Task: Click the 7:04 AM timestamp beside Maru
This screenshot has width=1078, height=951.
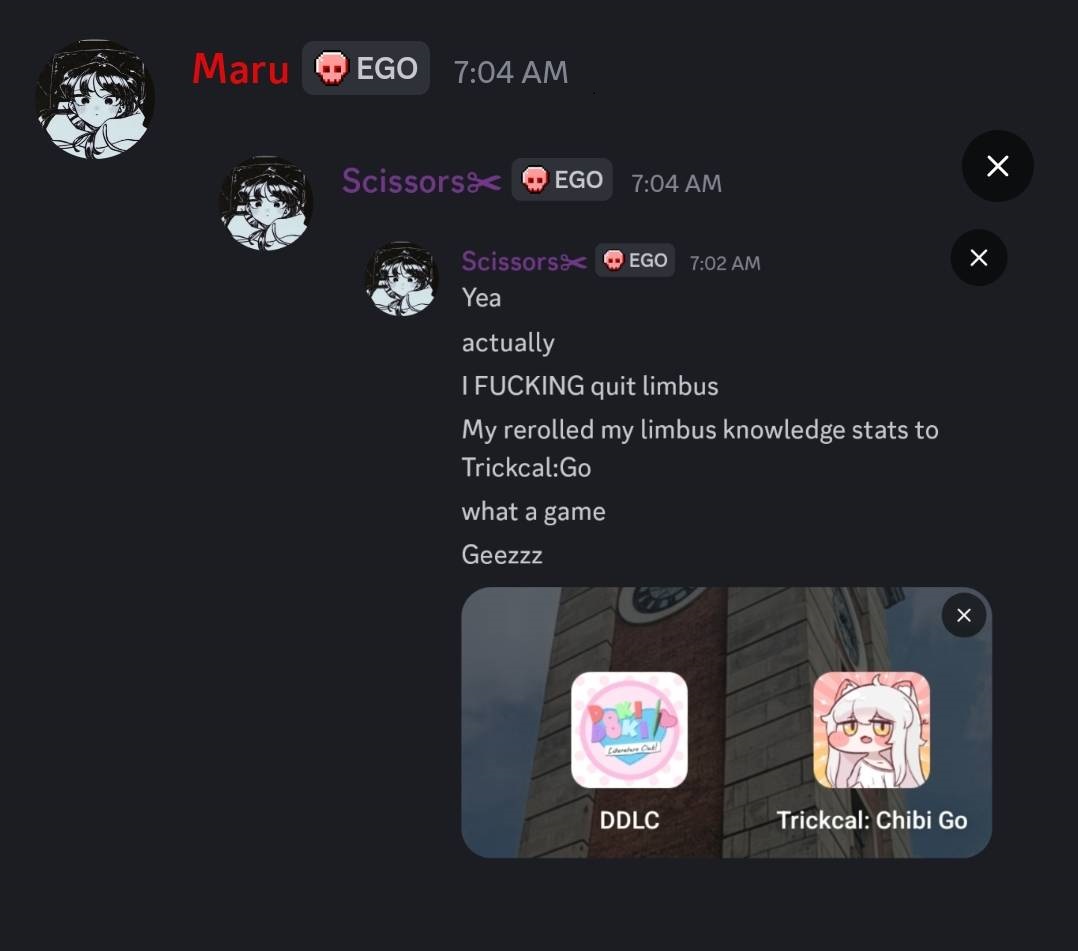Action: click(x=511, y=72)
